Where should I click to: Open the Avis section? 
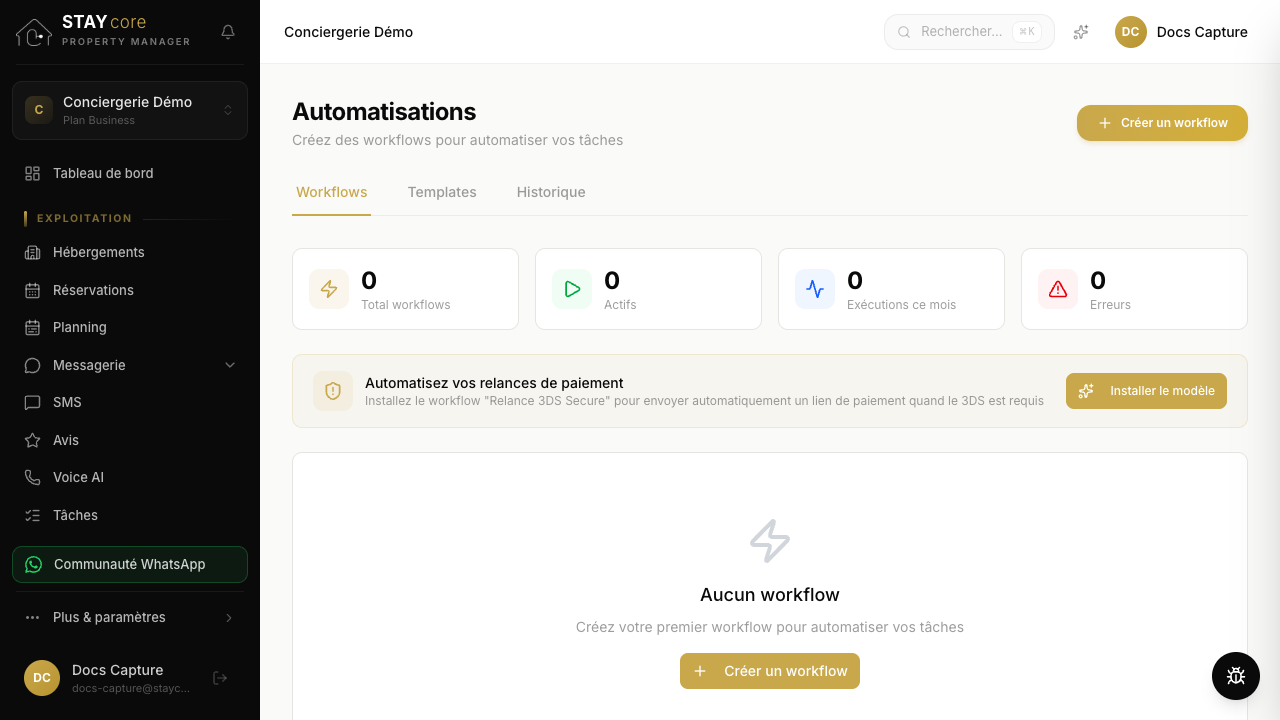pos(130,440)
